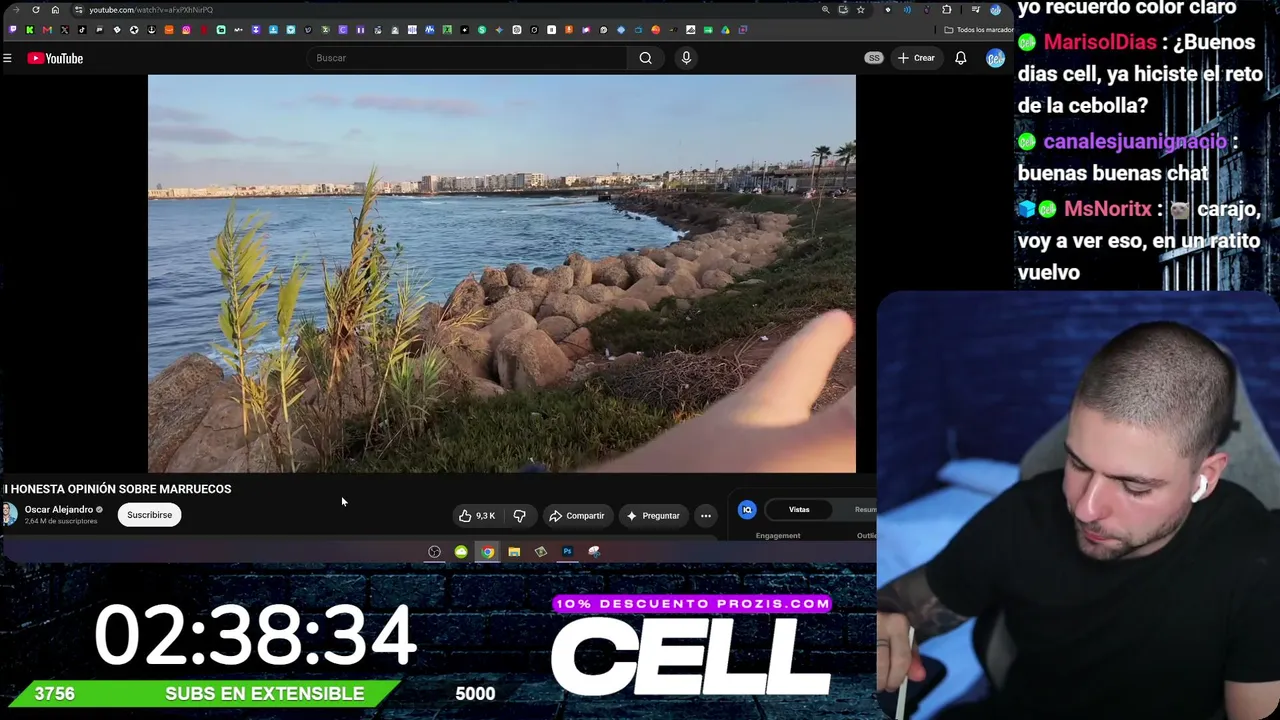Click the Preguntar button
The height and width of the screenshot is (720, 1280).
pyautogui.click(x=653, y=516)
